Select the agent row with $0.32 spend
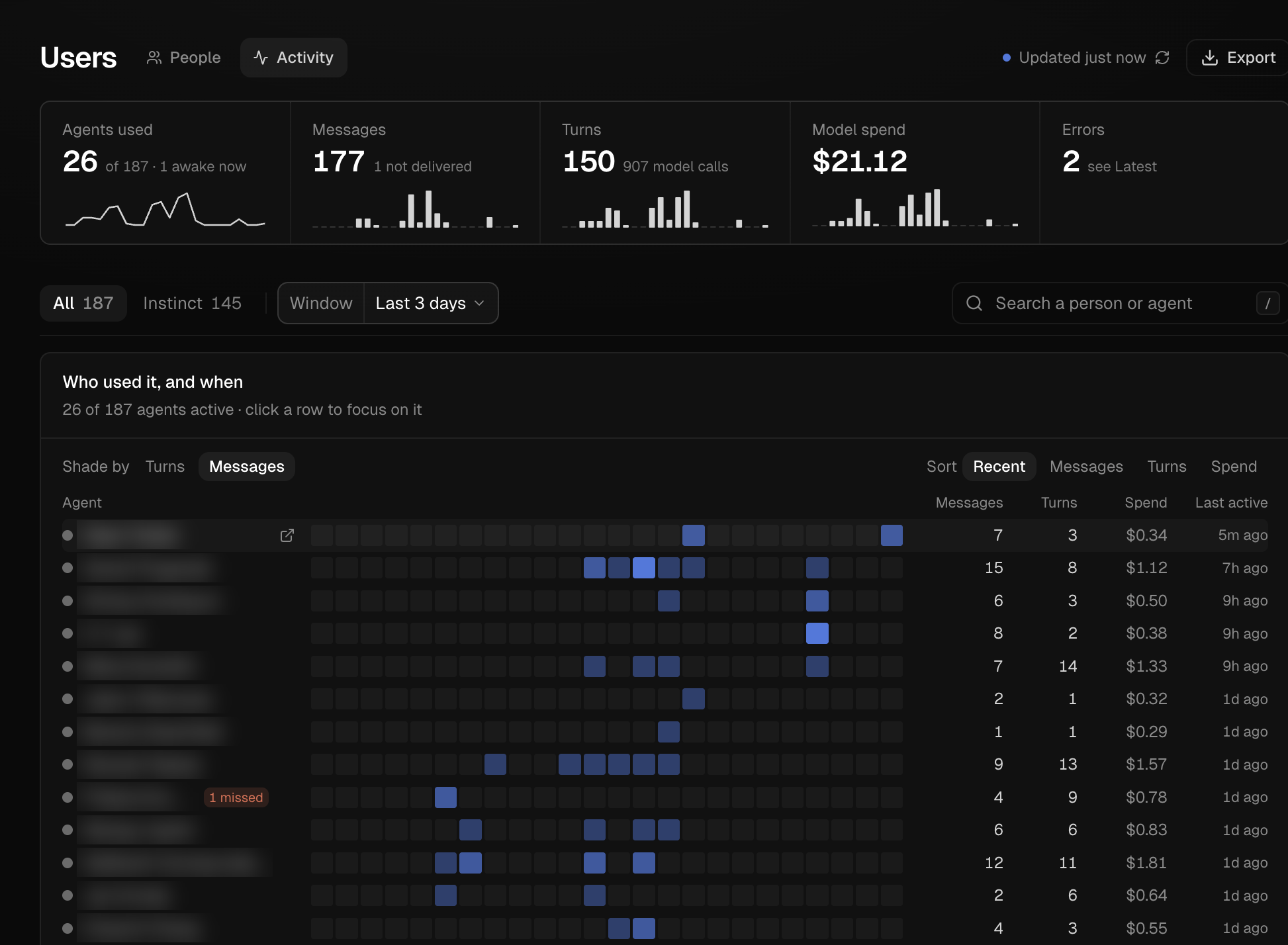This screenshot has height=945, width=1288. pyautogui.click(x=665, y=699)
